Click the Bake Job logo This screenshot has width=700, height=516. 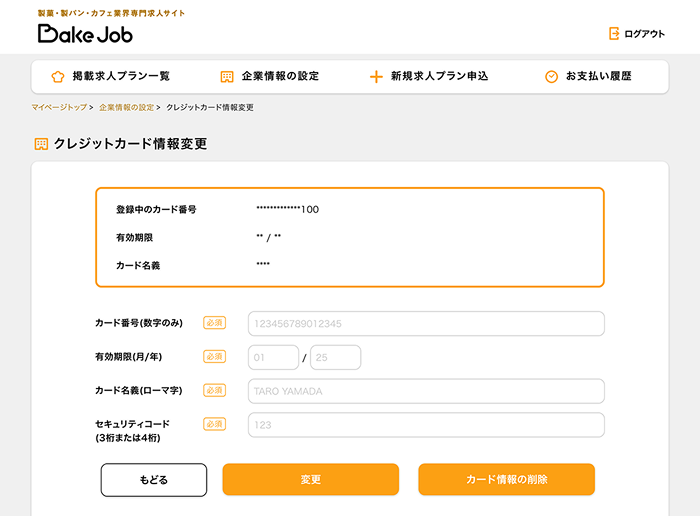[85, 33]
